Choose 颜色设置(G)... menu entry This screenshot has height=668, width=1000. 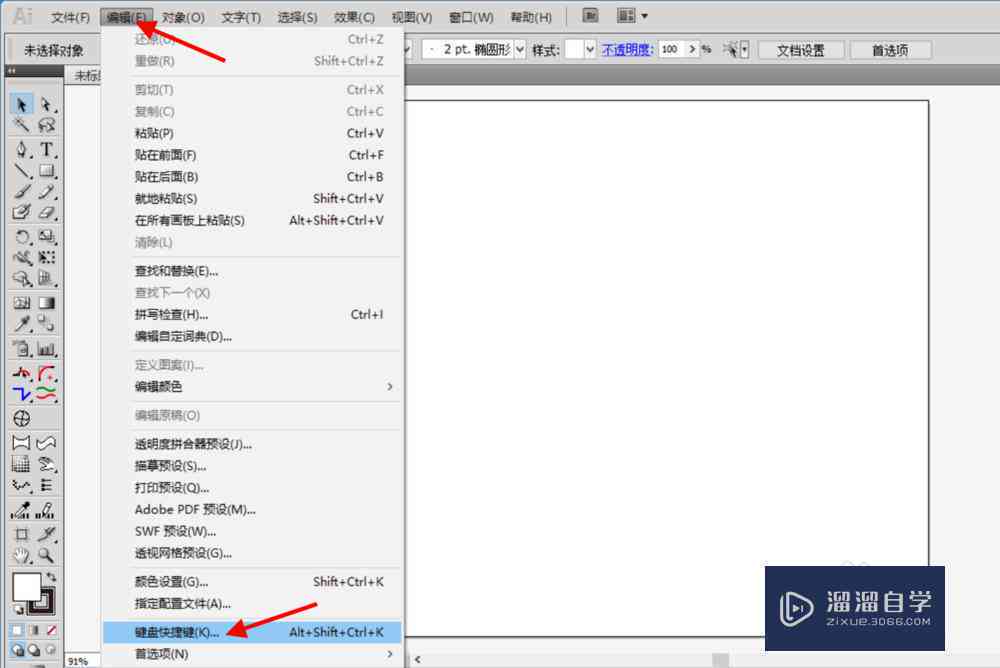(x=252, y=582)
